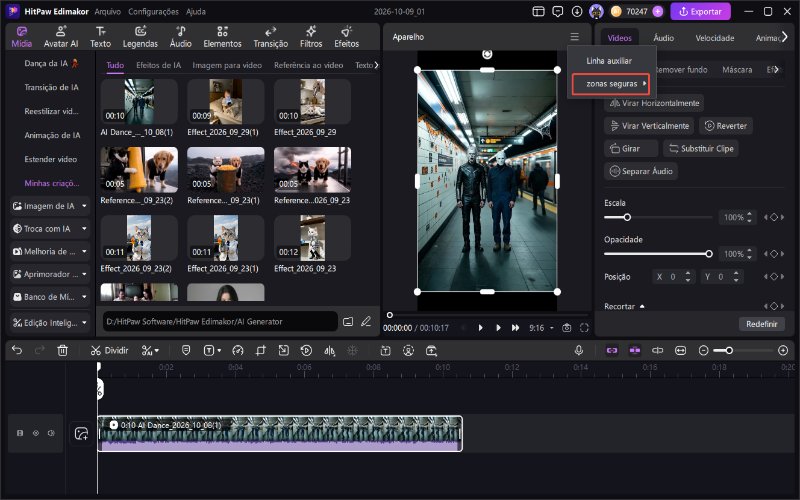Click Substituir Clipe button

[x=701, y=148]
